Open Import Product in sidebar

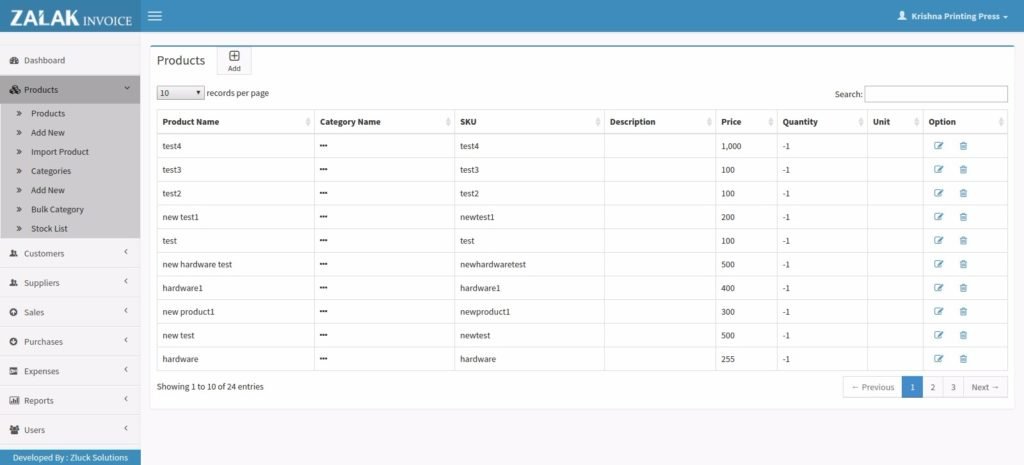(x=60, y=152)
